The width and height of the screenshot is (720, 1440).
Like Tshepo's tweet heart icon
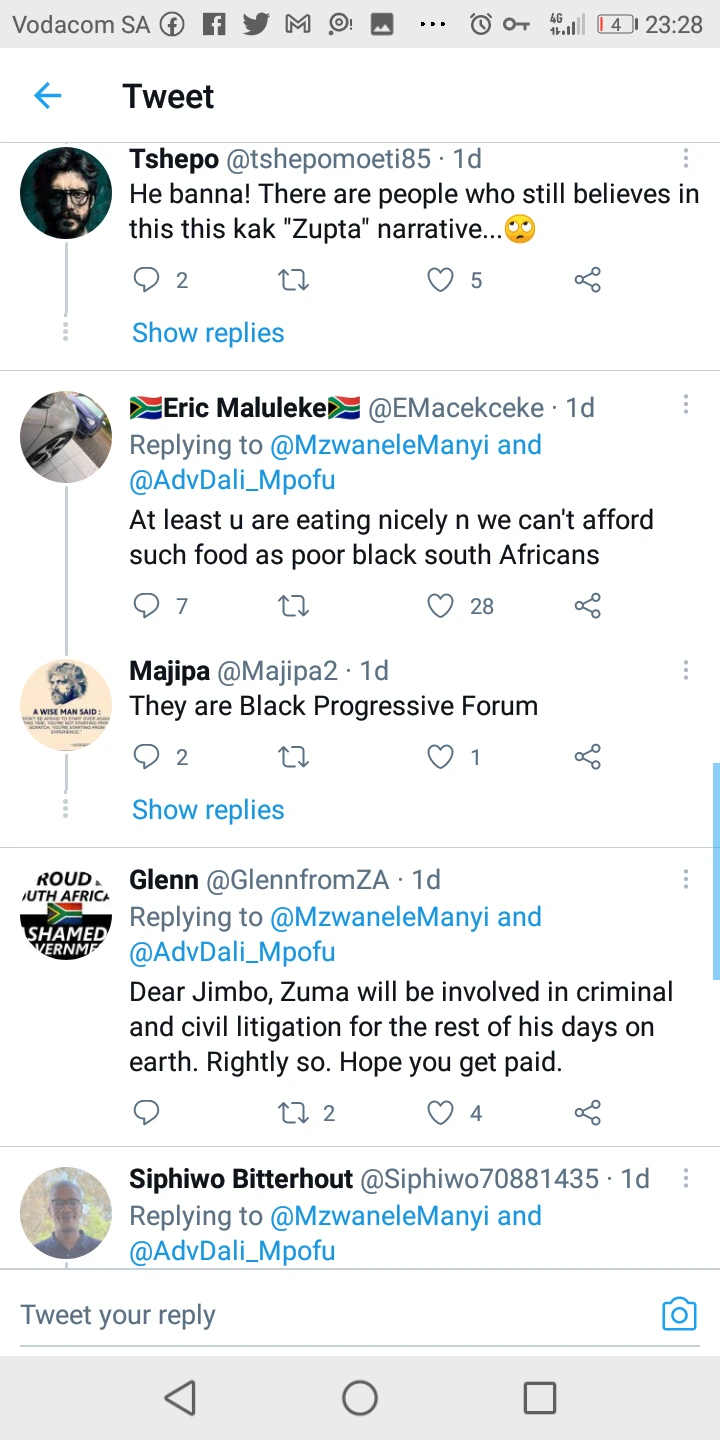441,280
